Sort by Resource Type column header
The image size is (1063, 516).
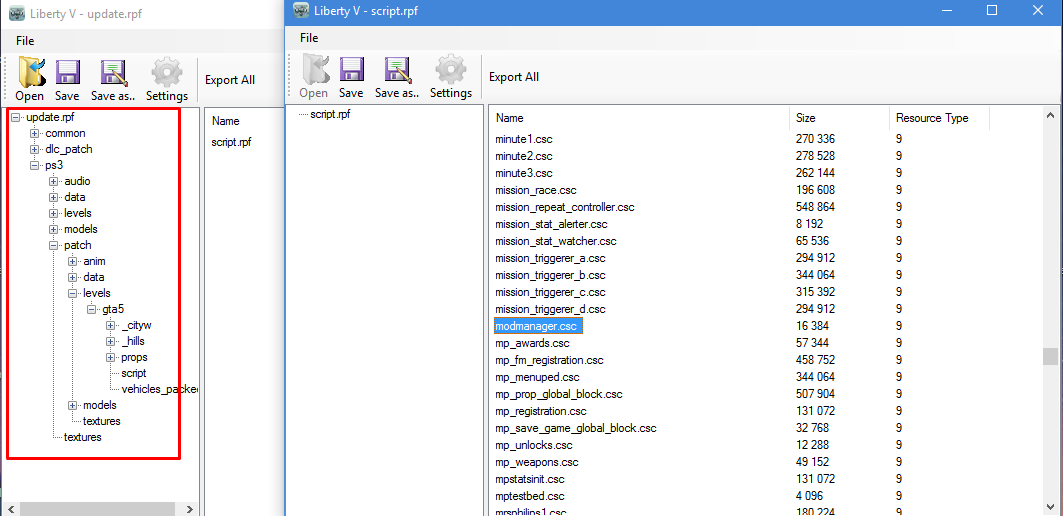point(940,118)
